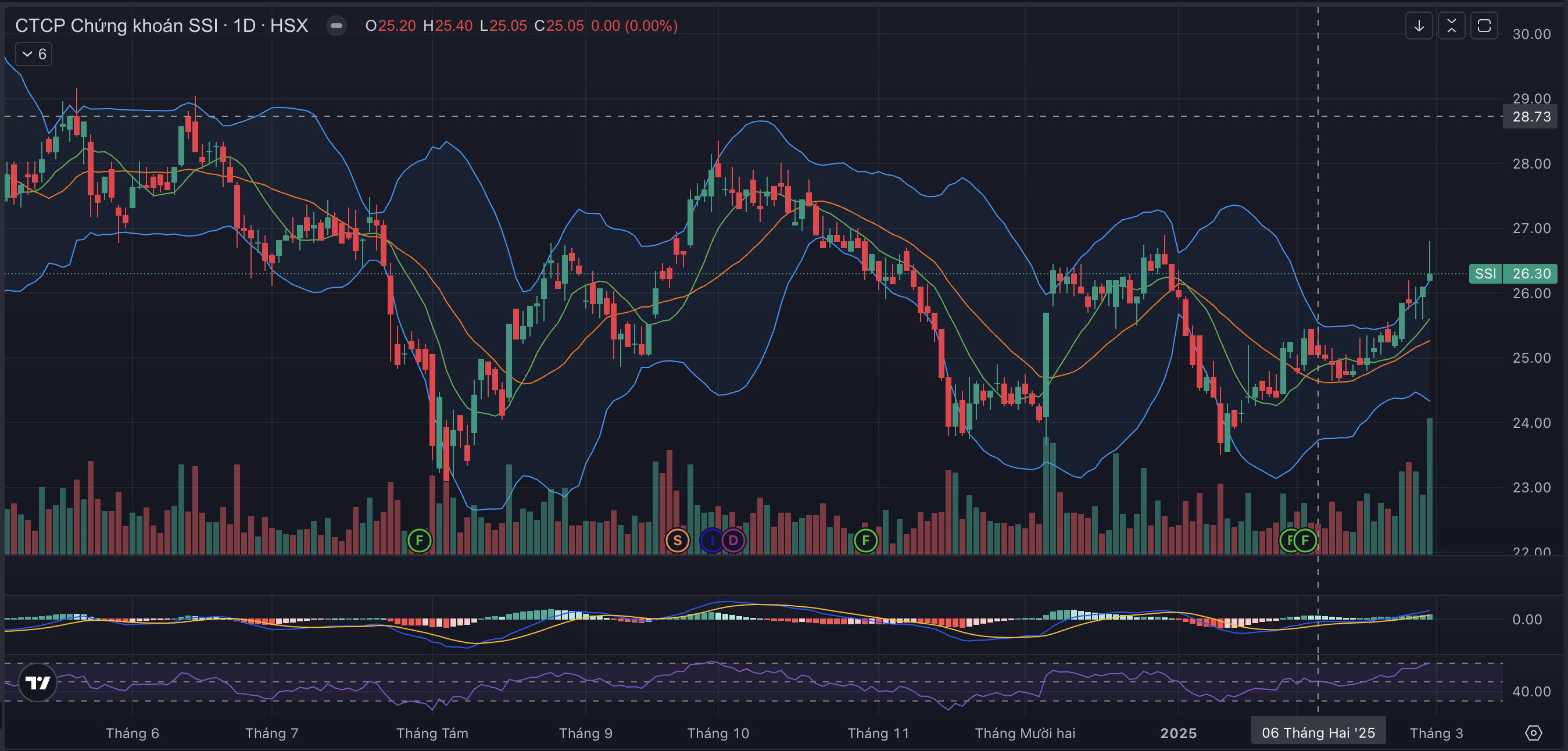Click the 40.00 RSI scale label
The height and width of the screenshot is (751, 1568).
(x=1531, y=691)
